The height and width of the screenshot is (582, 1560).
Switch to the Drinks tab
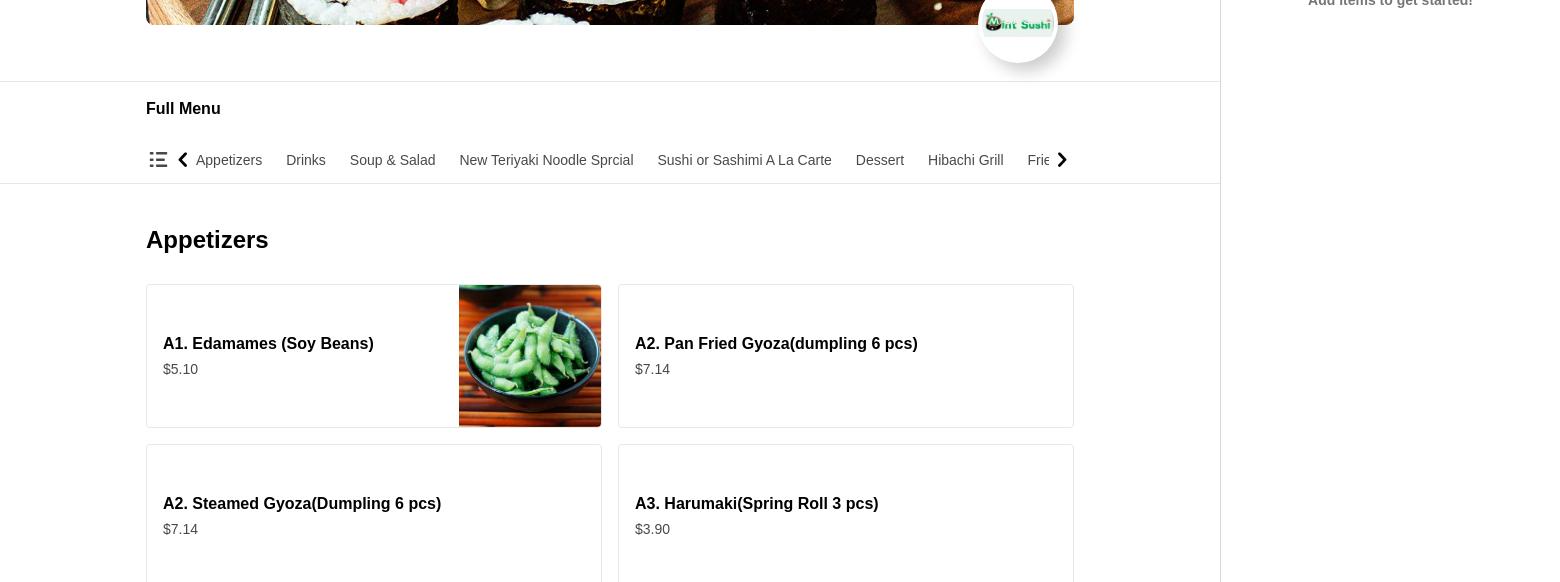[306, 160]
